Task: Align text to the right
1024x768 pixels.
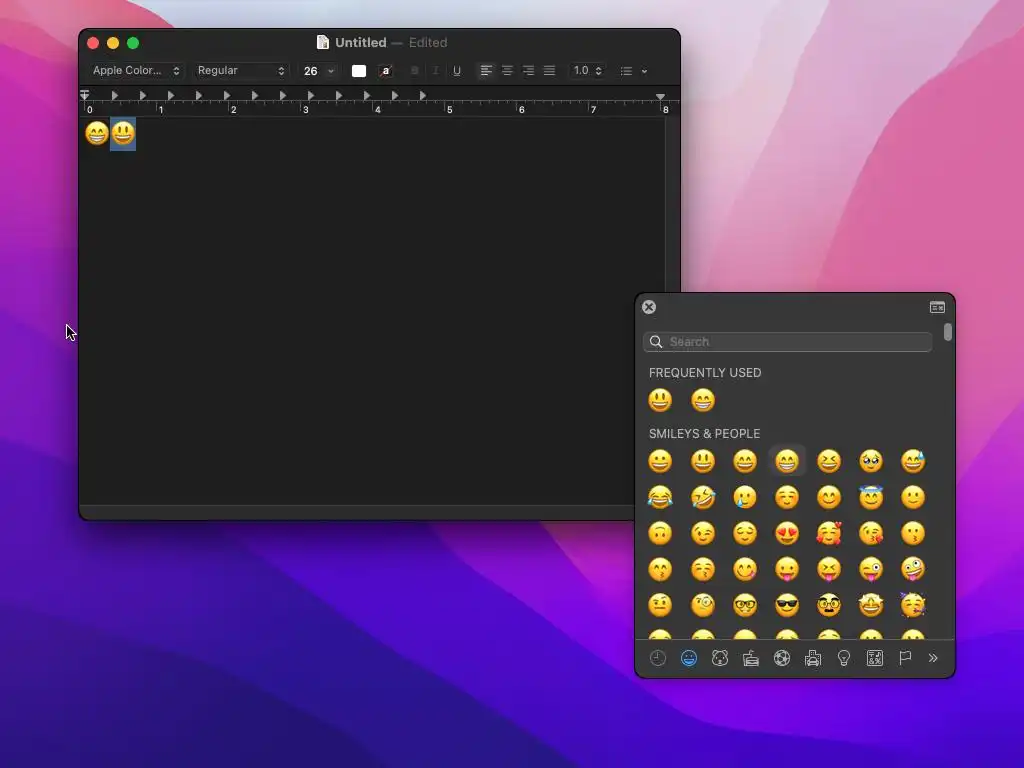Action: pyautogui.click(x=528, y=71)
